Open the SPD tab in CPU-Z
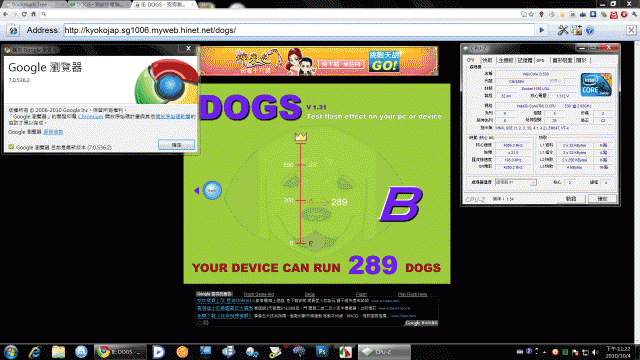Image resolution: width=640 pixels, height=360 pixels. click(541, 60)
